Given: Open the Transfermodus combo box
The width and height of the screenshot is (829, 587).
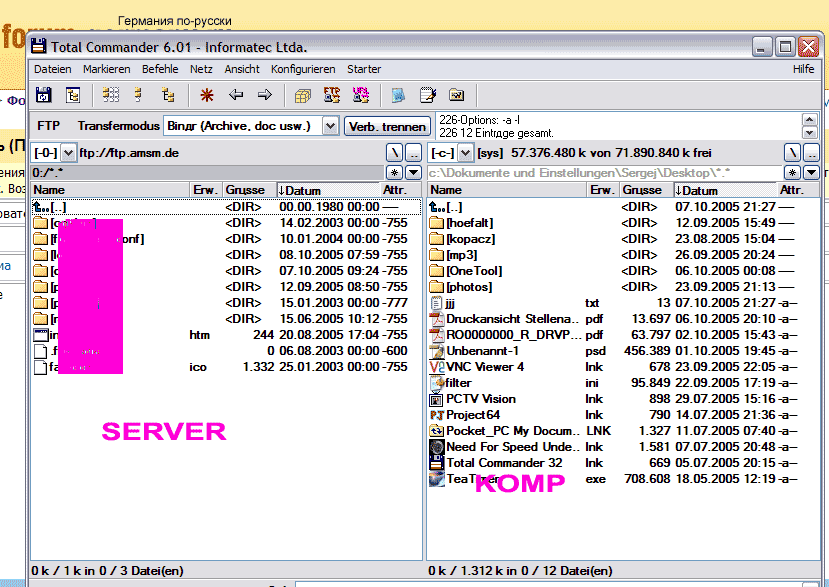Looking at the screenshot, I should pos(251,126).
